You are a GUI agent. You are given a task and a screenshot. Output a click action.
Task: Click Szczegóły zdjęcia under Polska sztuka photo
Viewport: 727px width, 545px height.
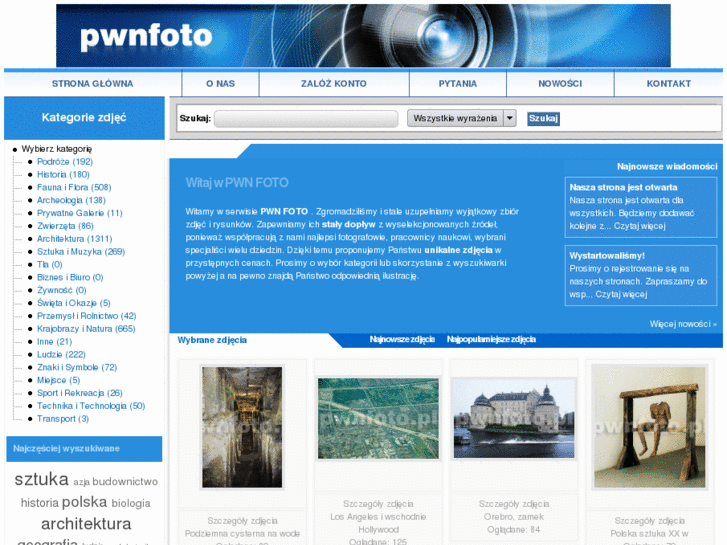(x=650, y=521)
